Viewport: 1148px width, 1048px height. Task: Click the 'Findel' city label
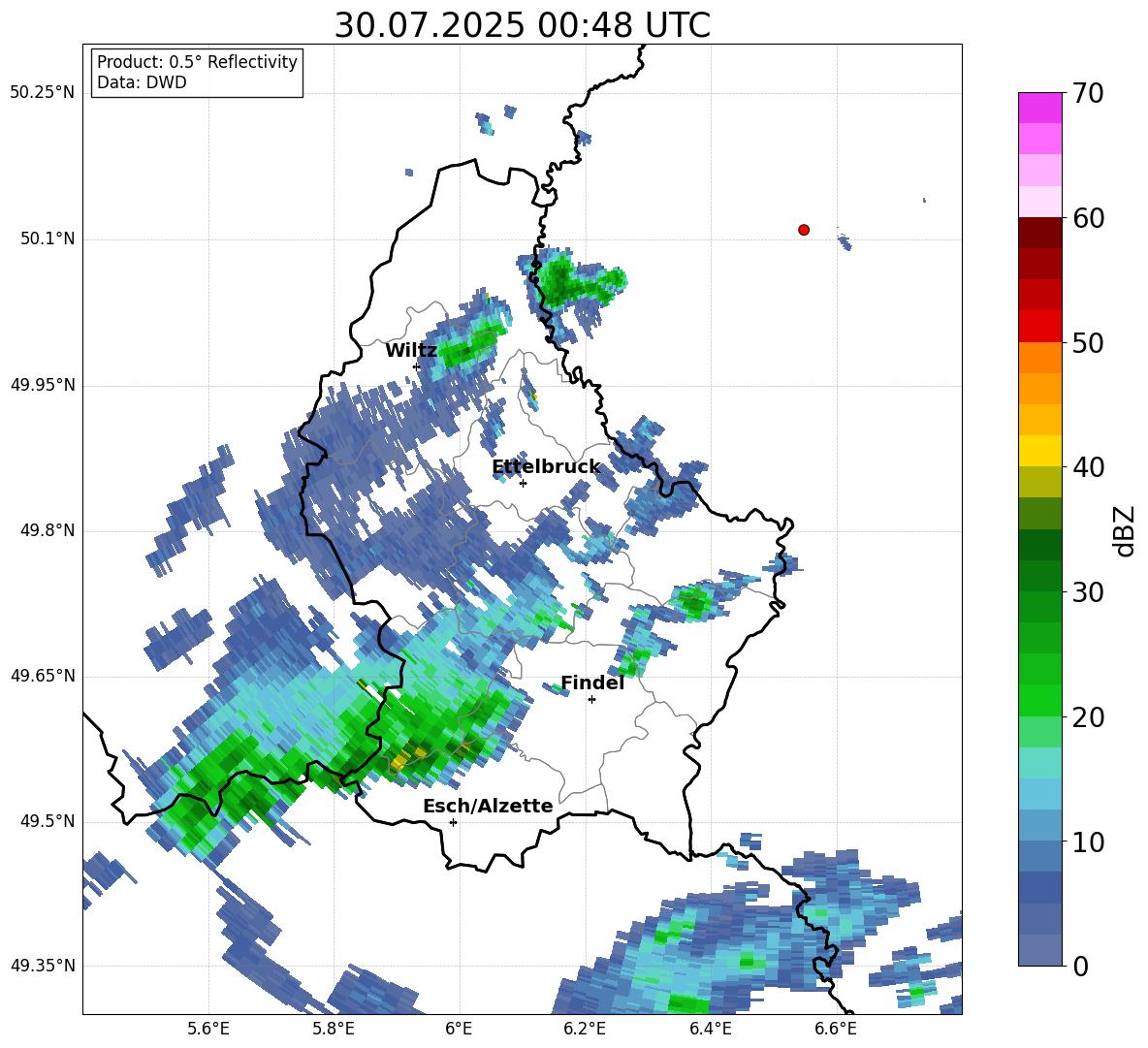pos(592,683)
